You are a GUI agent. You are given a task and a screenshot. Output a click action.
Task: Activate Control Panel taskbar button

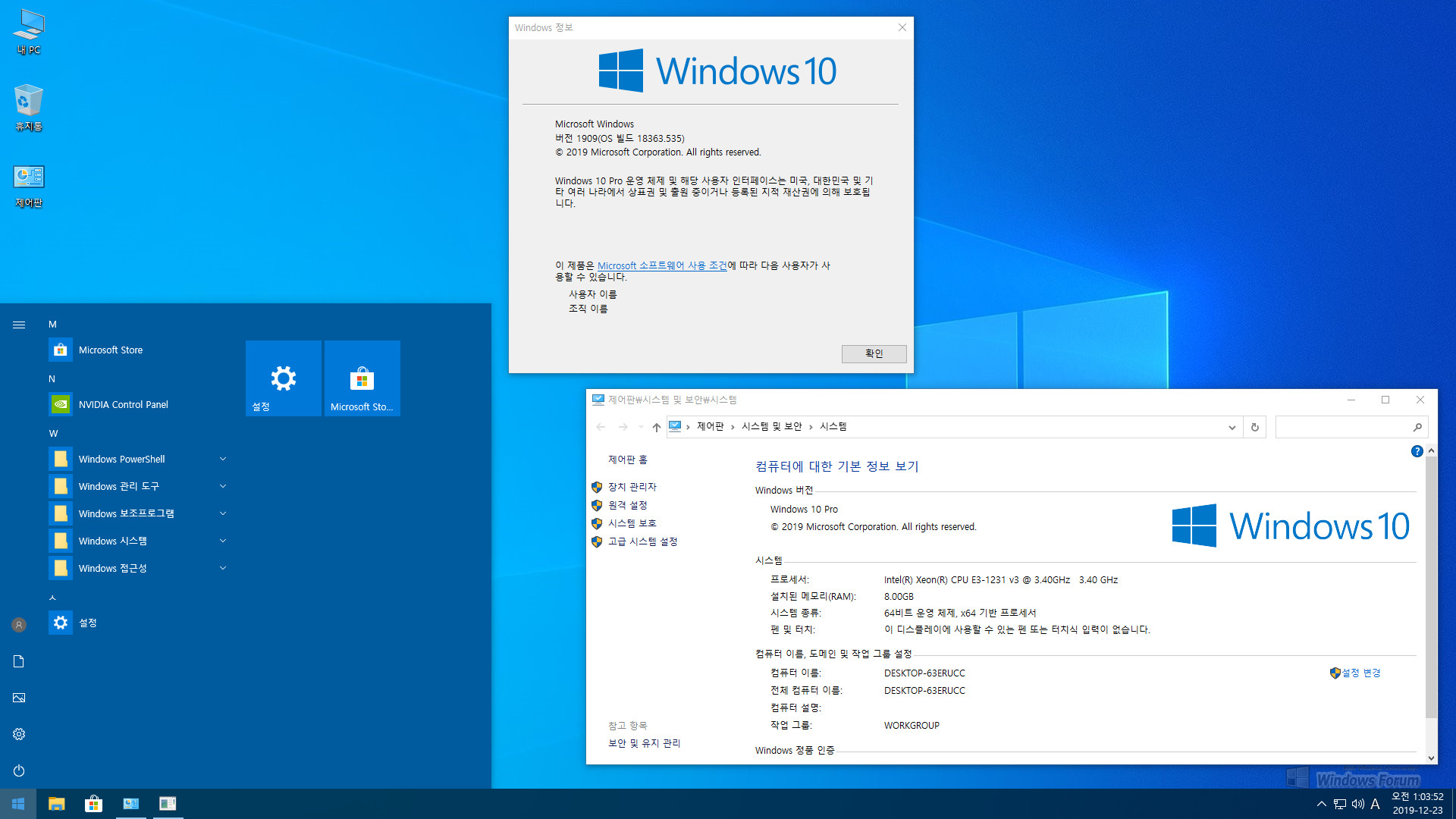[x=131, y=804]
